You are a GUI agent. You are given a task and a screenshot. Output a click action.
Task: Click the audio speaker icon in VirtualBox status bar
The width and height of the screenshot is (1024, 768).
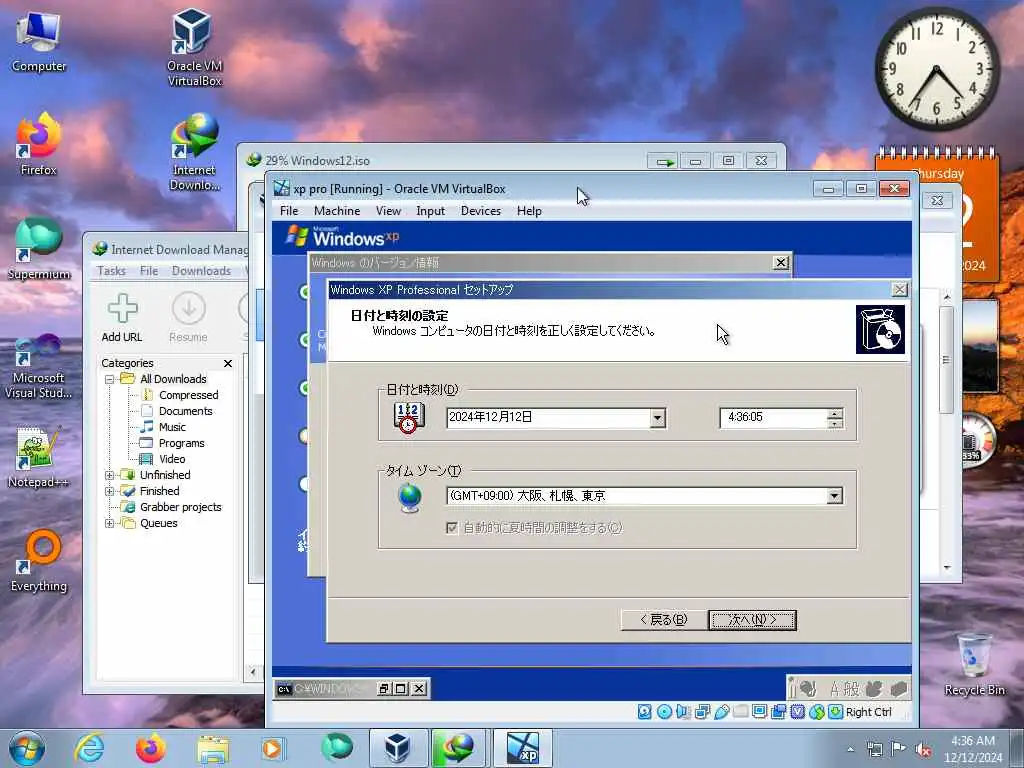point(683,712)
